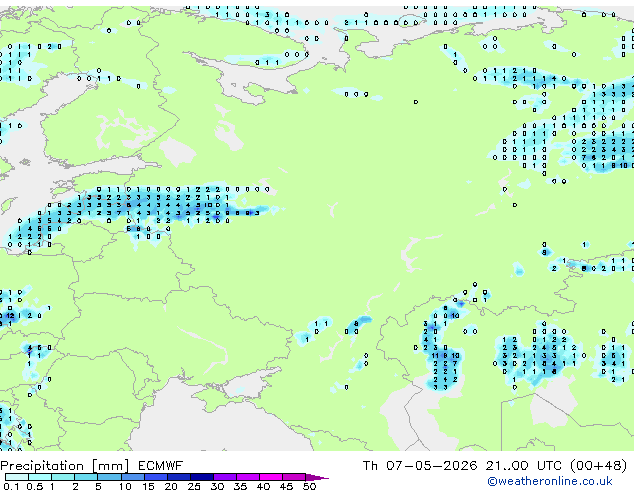Screen dimensions: 634x490
Task: Pick the 15–20 mm legend color
Action: [x=156, y=477]
